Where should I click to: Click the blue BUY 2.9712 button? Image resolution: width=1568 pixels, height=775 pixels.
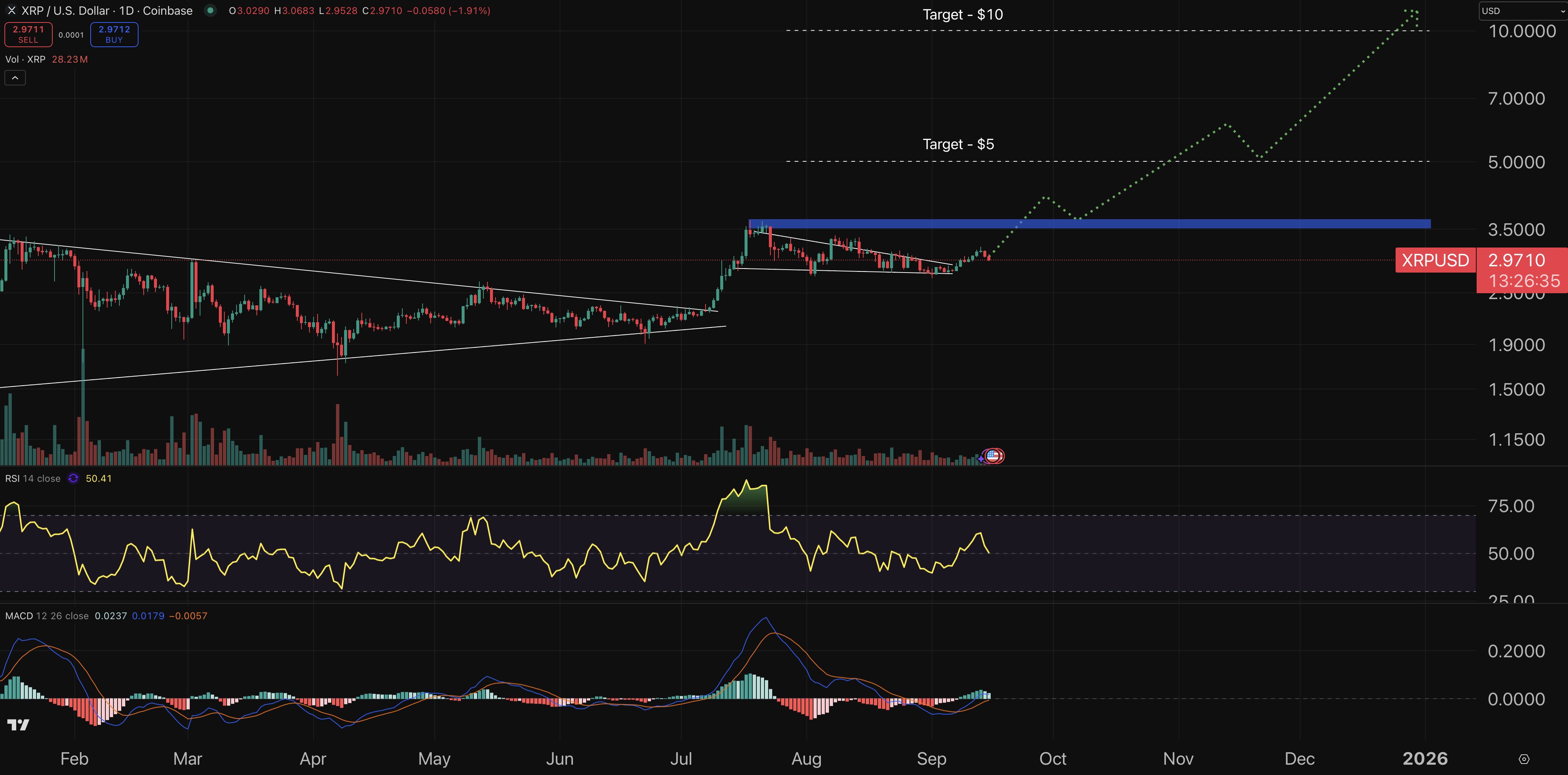coord(113,34)
